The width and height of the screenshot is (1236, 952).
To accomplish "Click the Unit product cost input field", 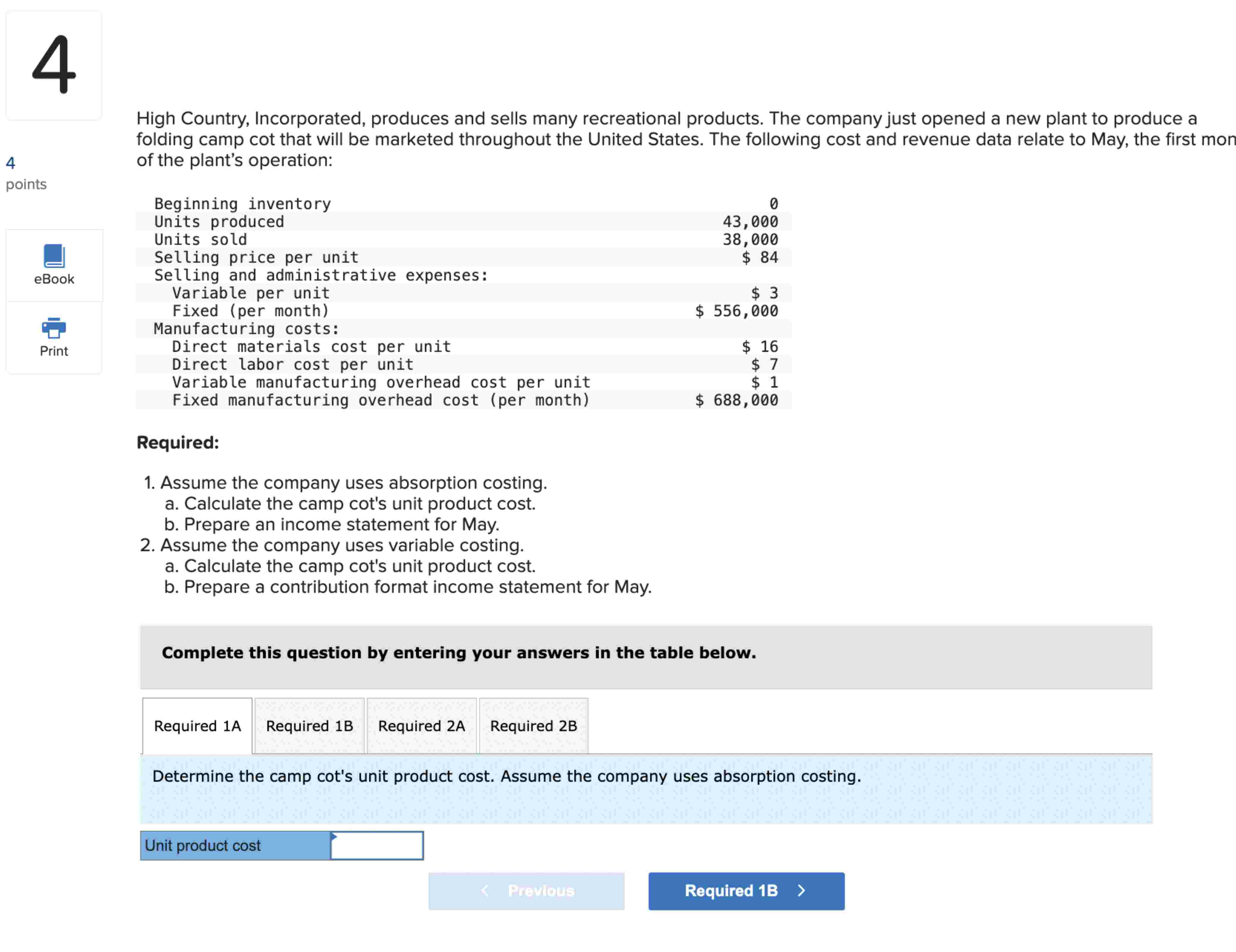I will pyautogui.click(x=377, y=846).
